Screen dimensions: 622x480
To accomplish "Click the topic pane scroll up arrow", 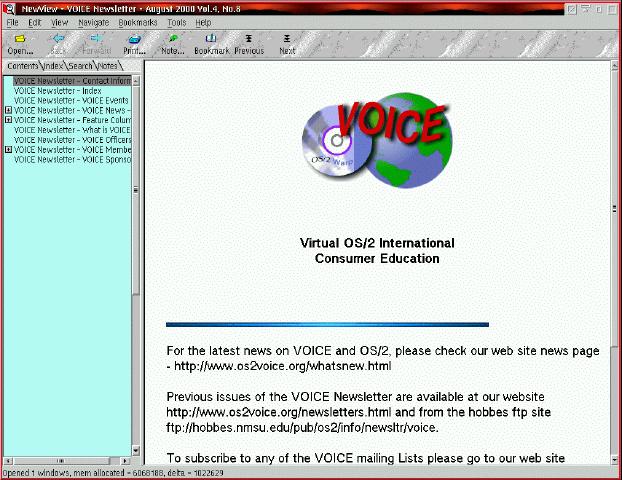I will pos(615,66).
